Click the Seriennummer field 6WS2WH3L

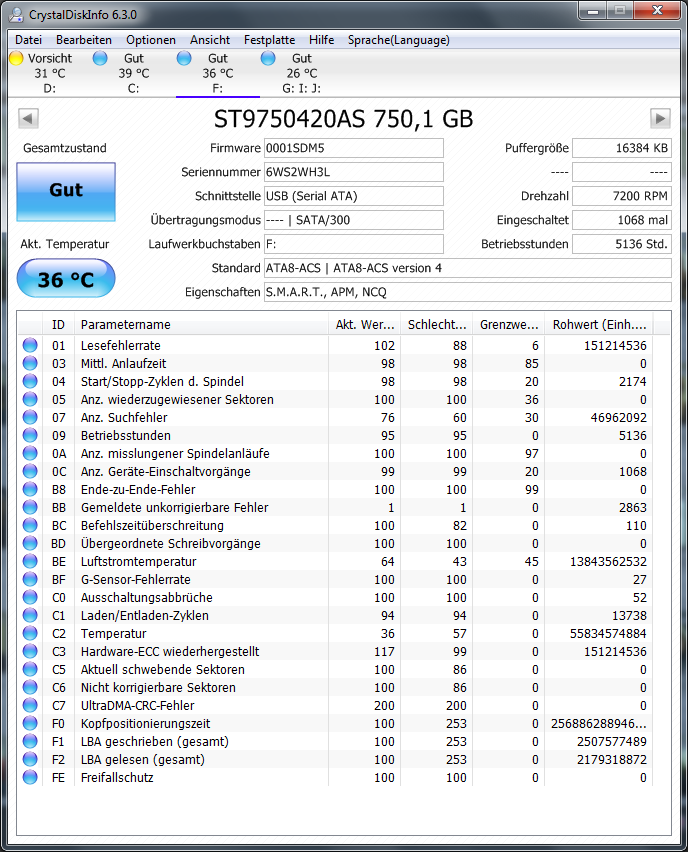point(353,172)
